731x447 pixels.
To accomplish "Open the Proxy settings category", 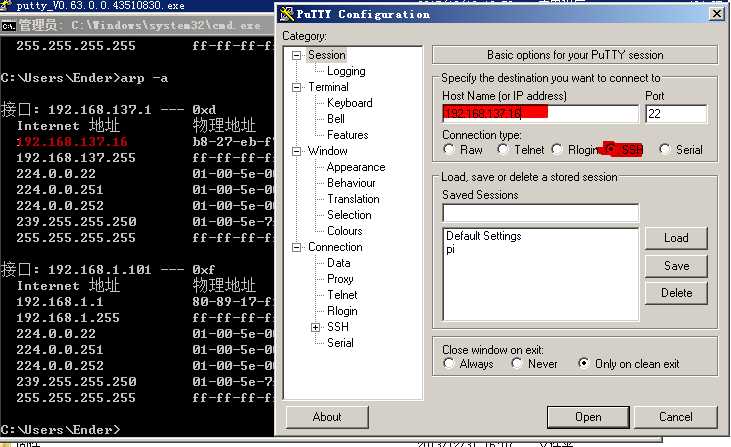I will pos(340,279).
